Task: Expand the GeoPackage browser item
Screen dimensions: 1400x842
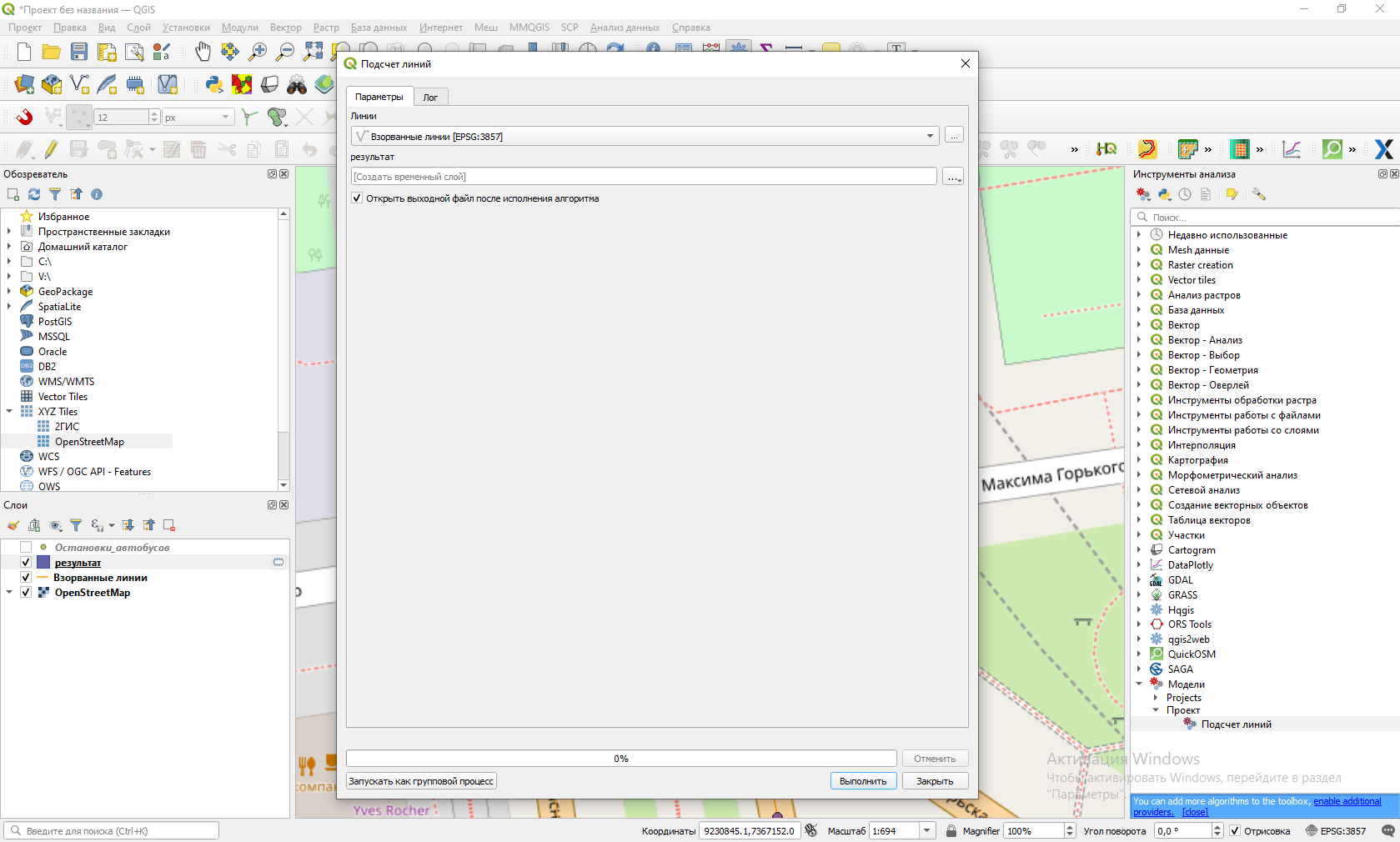Action: pos(9,292)
